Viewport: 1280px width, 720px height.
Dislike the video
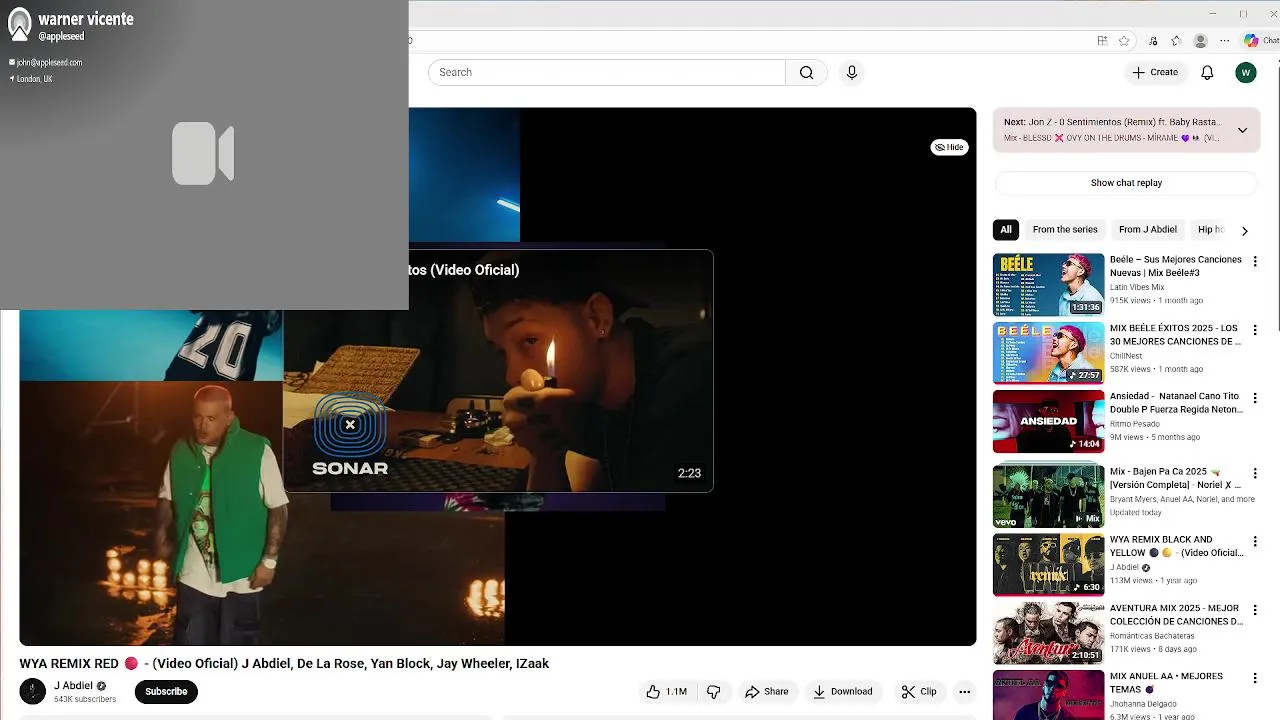tap(713, 691)
